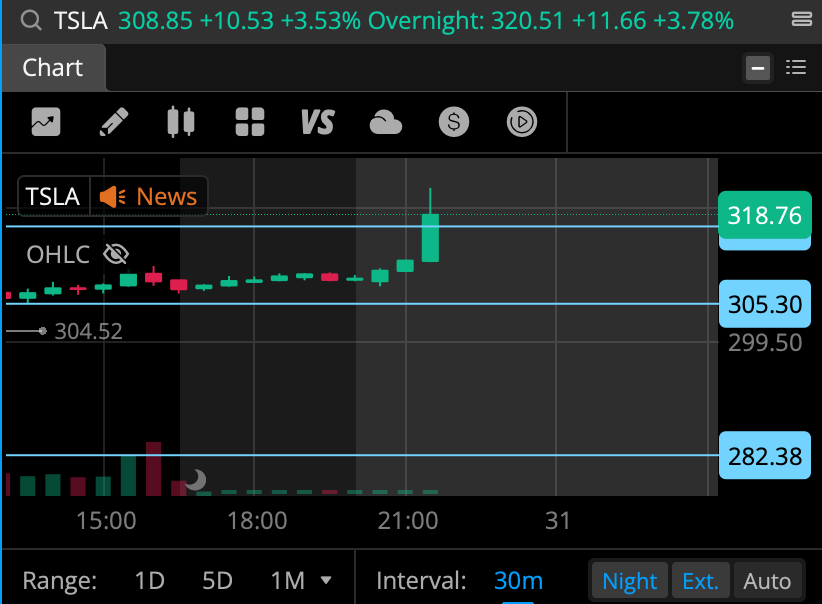Open the list view icon beside the minus button
The image size is (822, 604).
[796, 68]
